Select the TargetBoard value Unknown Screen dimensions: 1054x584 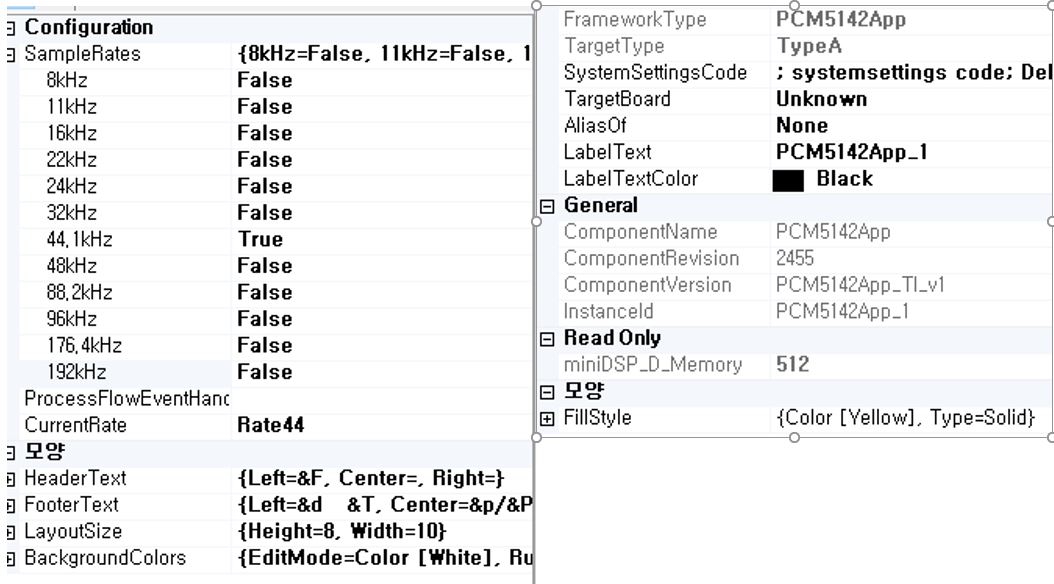821,99
